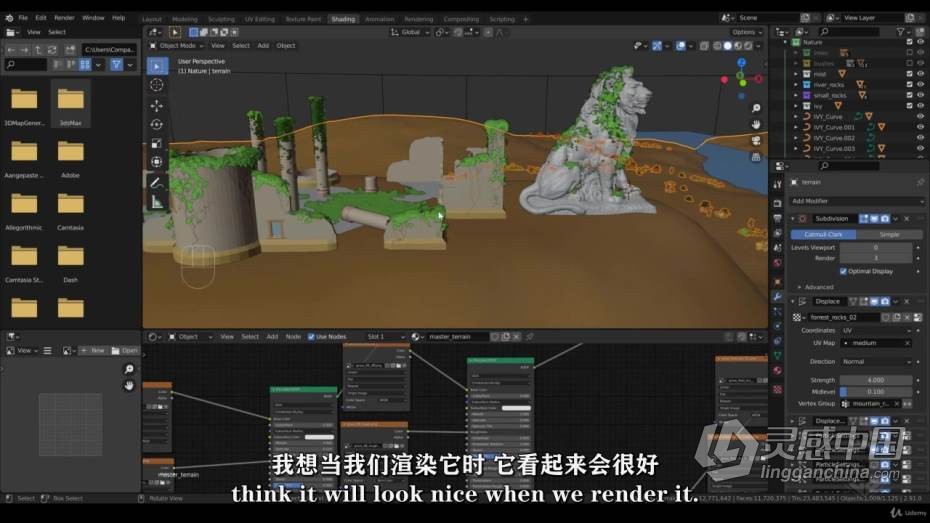Click the file browser filter funnel icon
This screenshot has width=930, height=523.
click(x=116, y=65)
